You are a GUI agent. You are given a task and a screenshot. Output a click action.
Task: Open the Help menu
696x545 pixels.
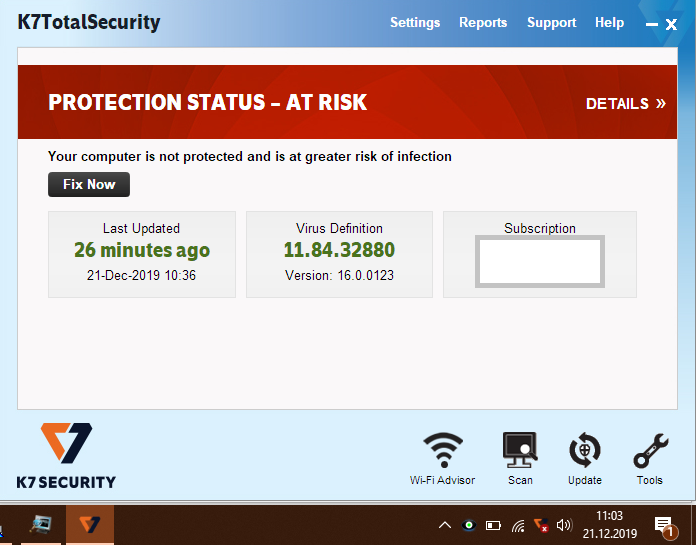point(609,22)
